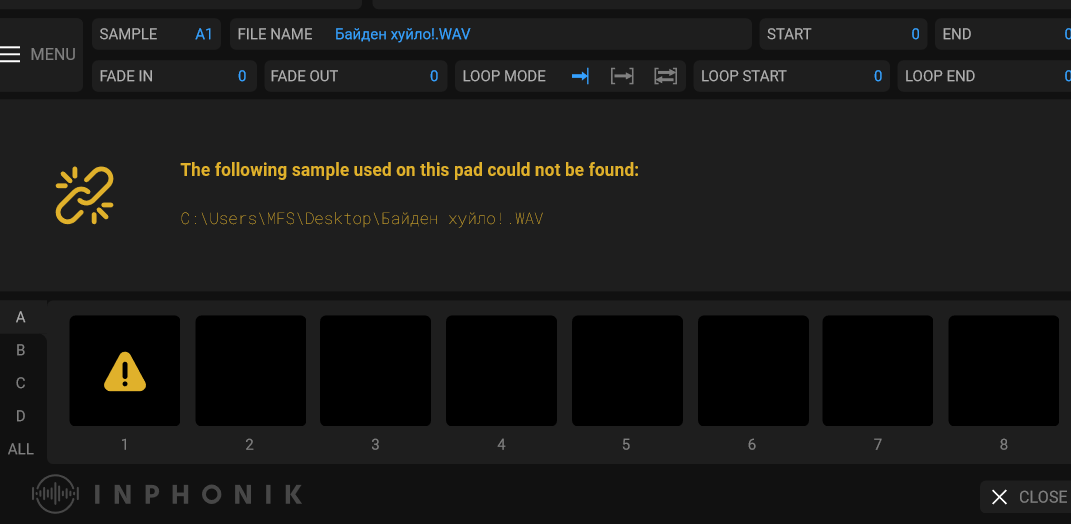Switch to pad bank A

point(21,317)
